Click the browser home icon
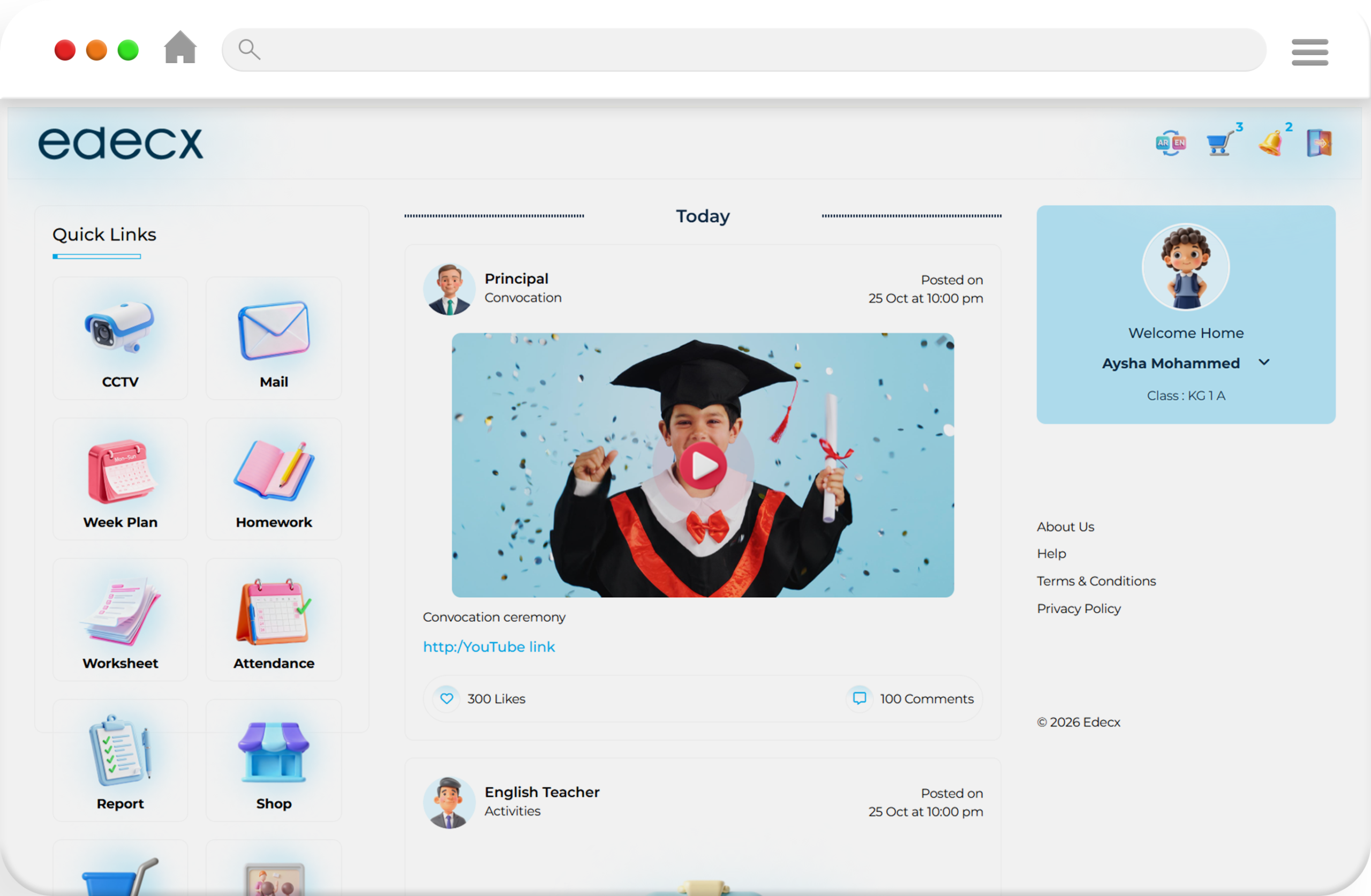The height and width of the screenshot is (896, 1371). pos(180,48)
